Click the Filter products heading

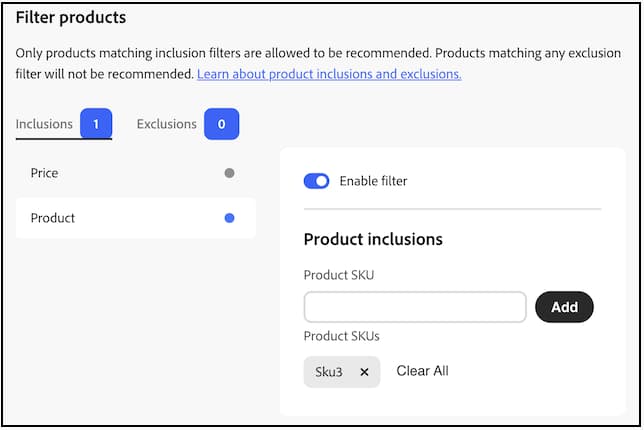(71, 17)
